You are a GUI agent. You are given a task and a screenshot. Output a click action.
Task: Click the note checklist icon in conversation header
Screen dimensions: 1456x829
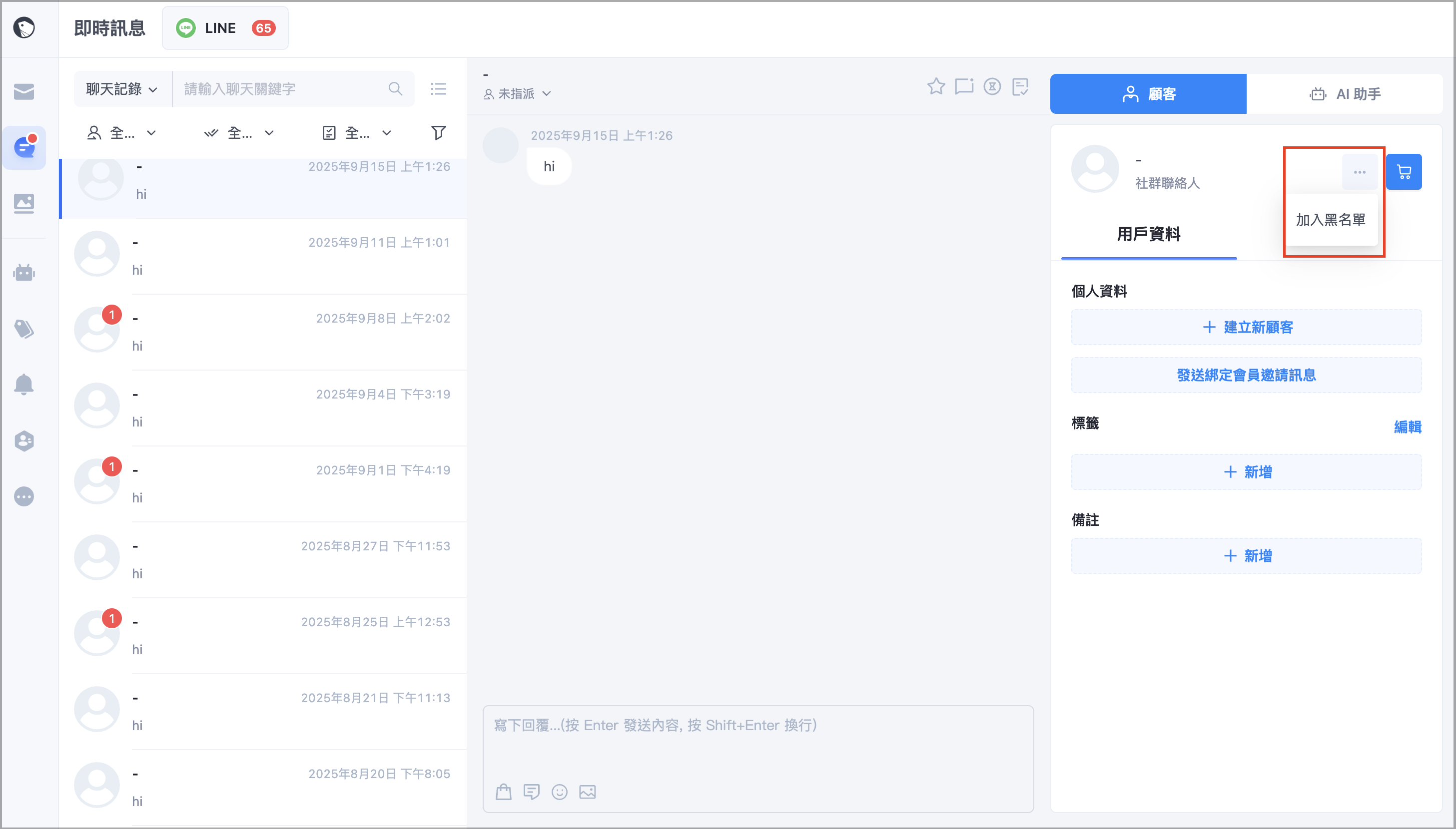(x=1020, y=86)
